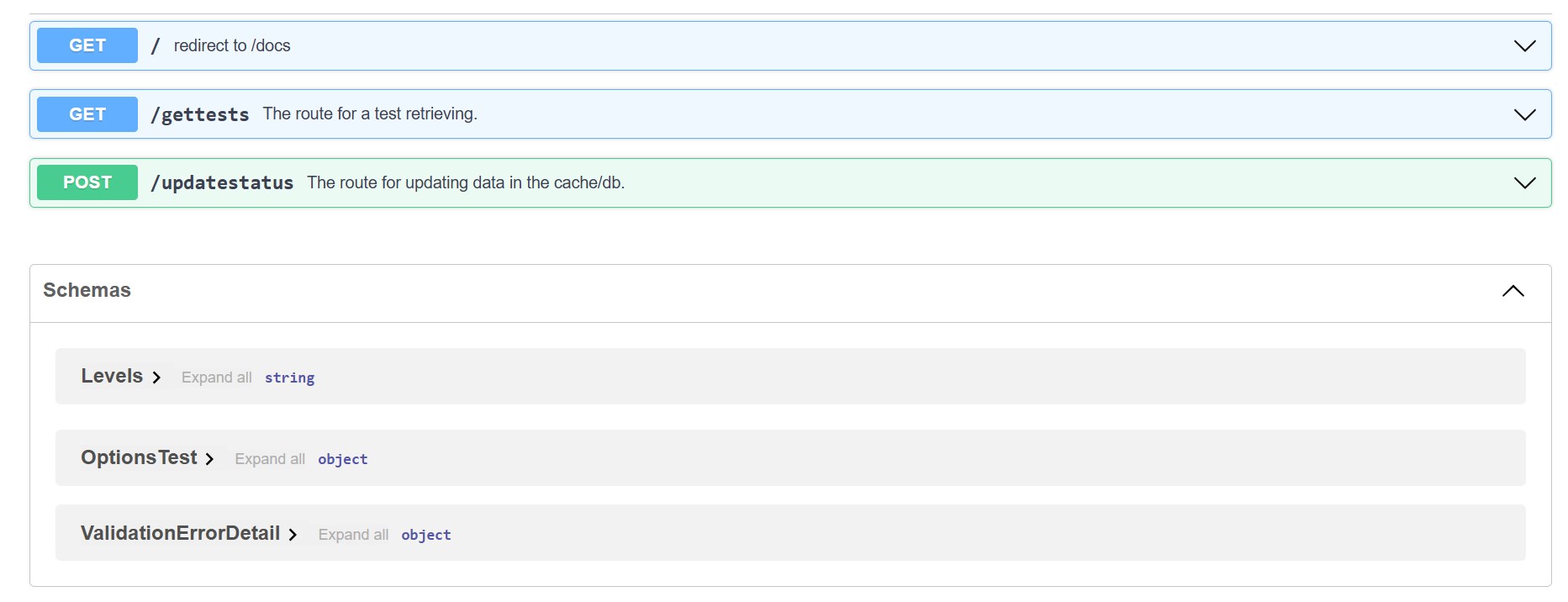Select the ValidationErrorDetail schema name
Viewport: 1568px width, 602px height.
(180, 533)
